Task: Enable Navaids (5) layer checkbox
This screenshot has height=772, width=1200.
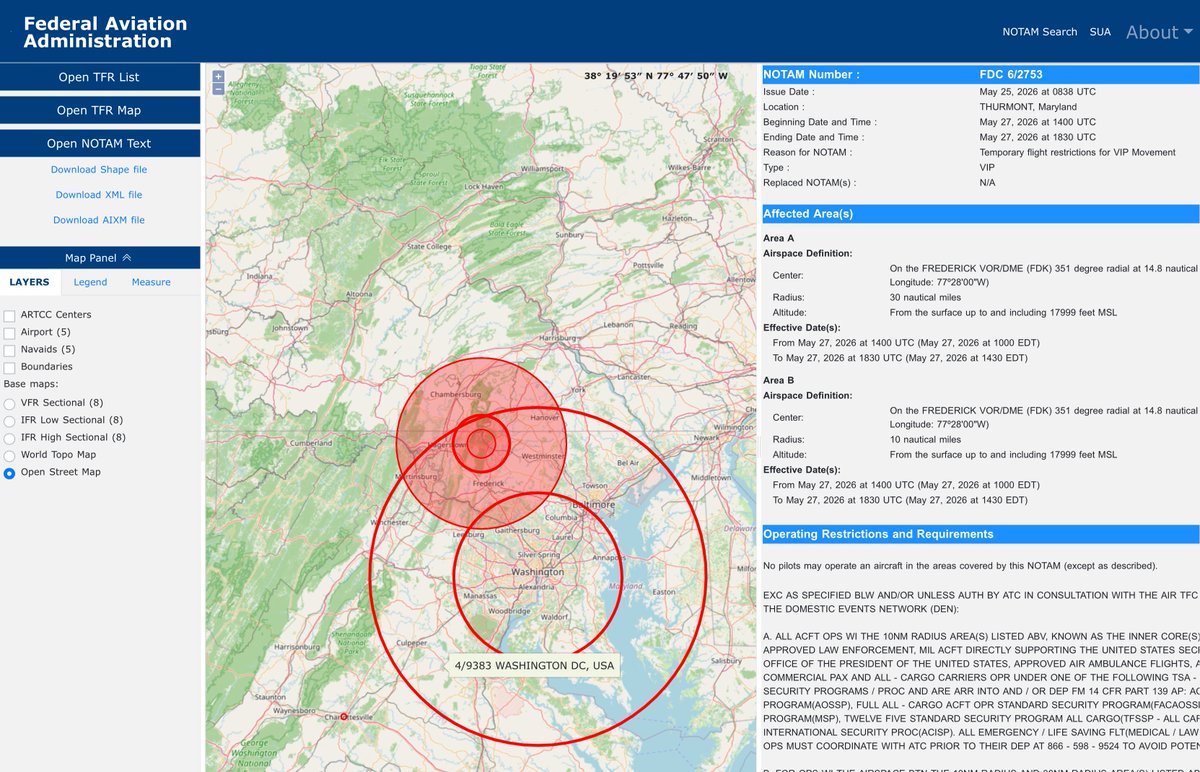Action: 9,350
